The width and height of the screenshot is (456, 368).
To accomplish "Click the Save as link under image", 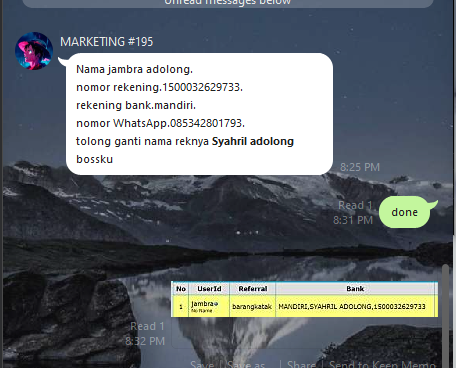I will pos(246,364).
